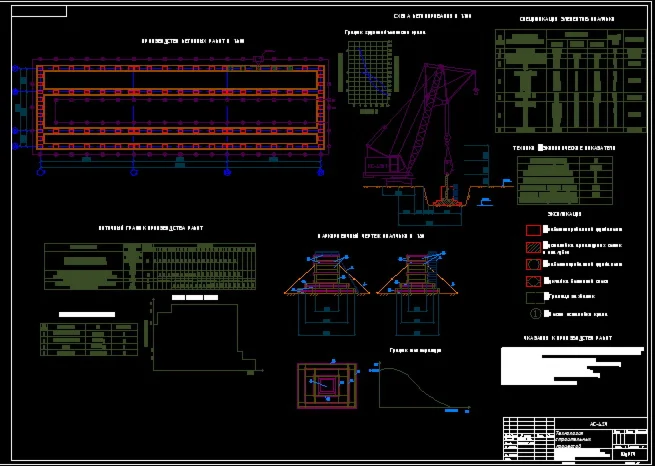The width and height of the screenshot is (655, 466).
Task: Click the crane hook at the boom tip
Action: (475, 89)
